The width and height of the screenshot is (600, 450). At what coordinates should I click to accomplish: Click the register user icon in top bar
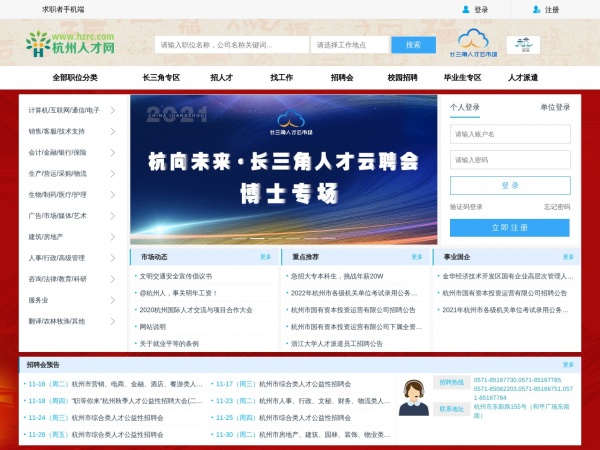536,10
